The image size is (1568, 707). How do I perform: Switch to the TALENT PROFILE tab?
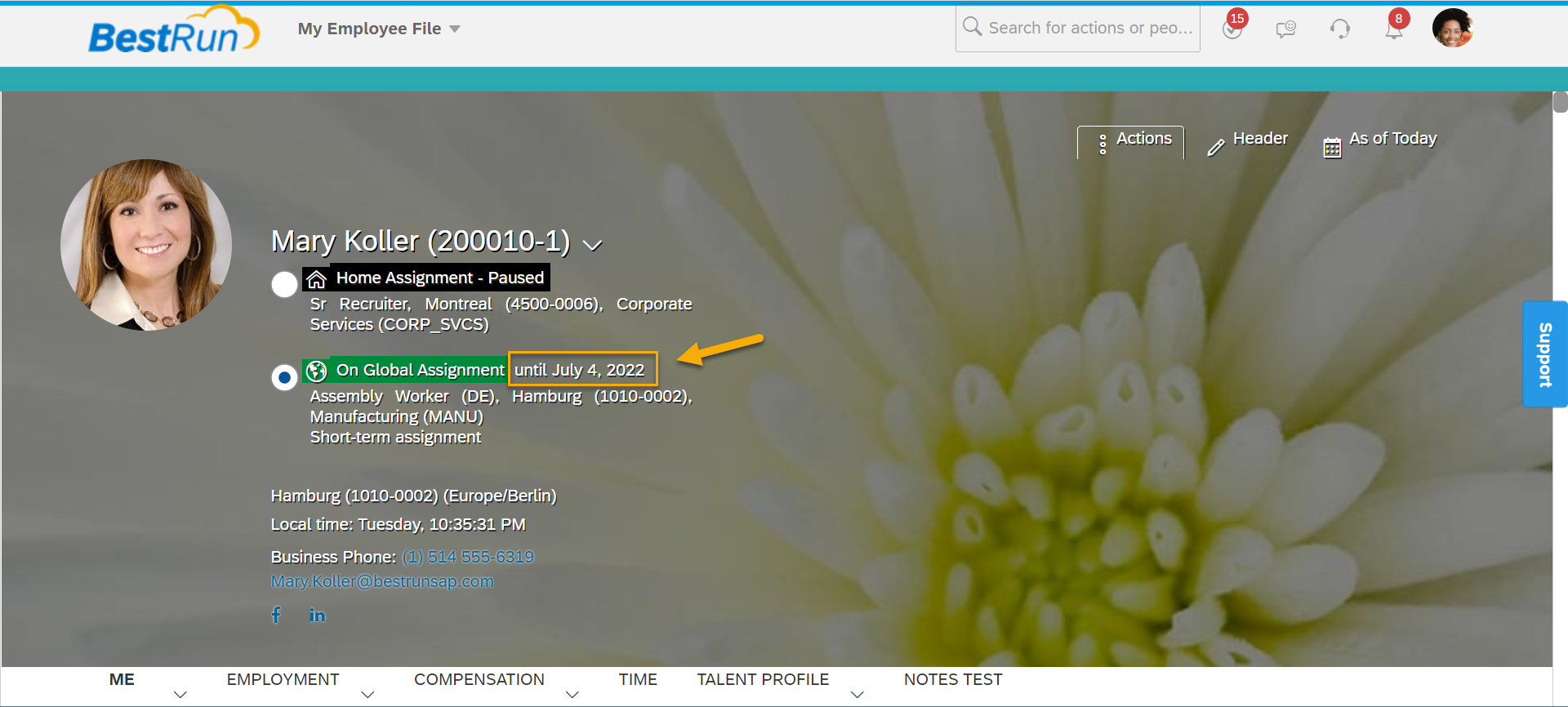click(763, 679)
